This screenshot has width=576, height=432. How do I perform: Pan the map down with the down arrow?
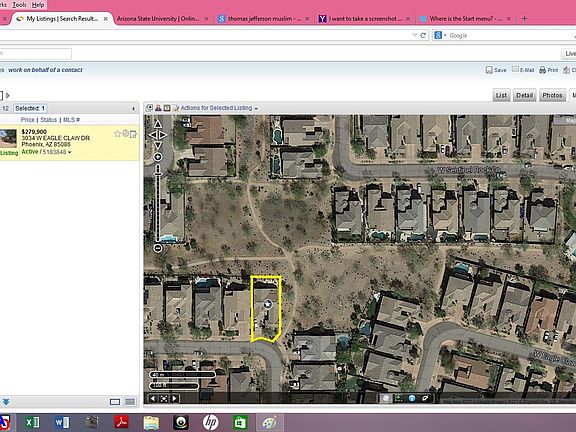pos(158,145)
